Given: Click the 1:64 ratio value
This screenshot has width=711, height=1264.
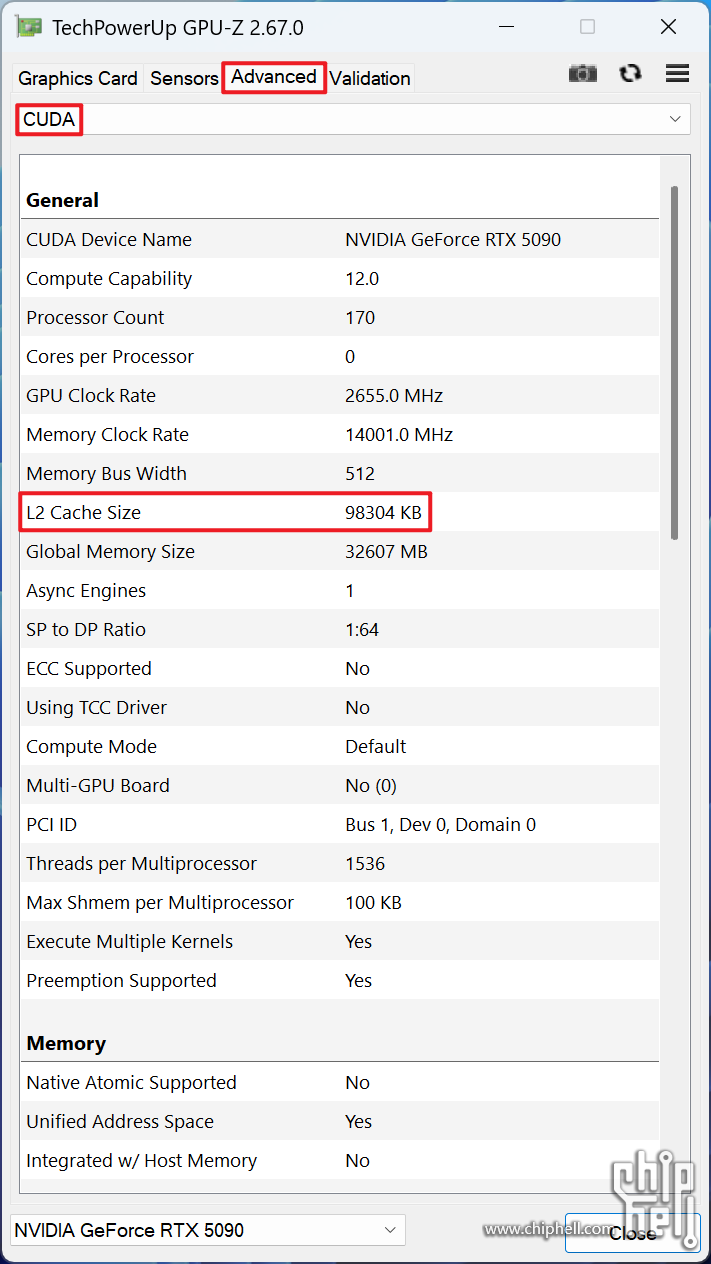Looking at the screenshot, I should click(x=362, y=630).
